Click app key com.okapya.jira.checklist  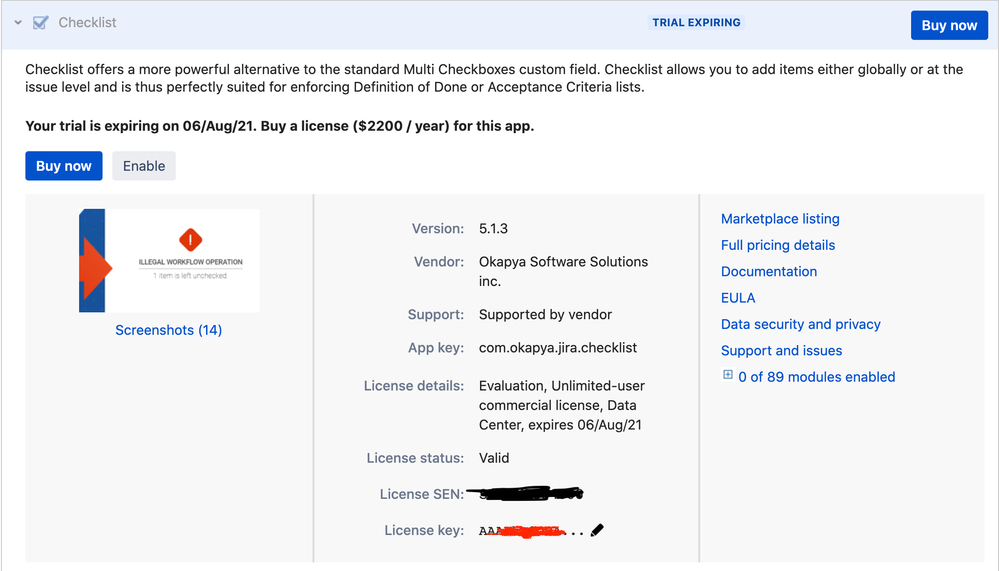[x=558, y=348]
